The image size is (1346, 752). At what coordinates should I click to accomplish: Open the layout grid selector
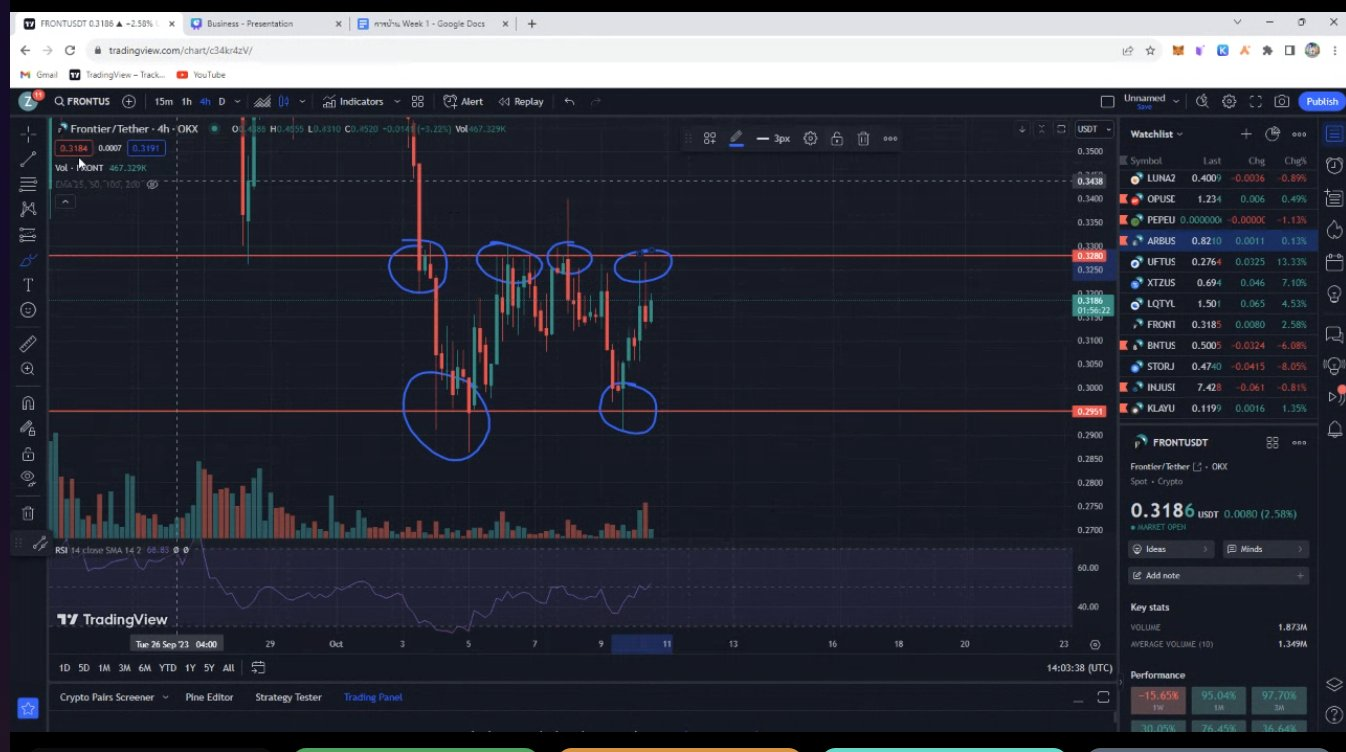(418, 101)
